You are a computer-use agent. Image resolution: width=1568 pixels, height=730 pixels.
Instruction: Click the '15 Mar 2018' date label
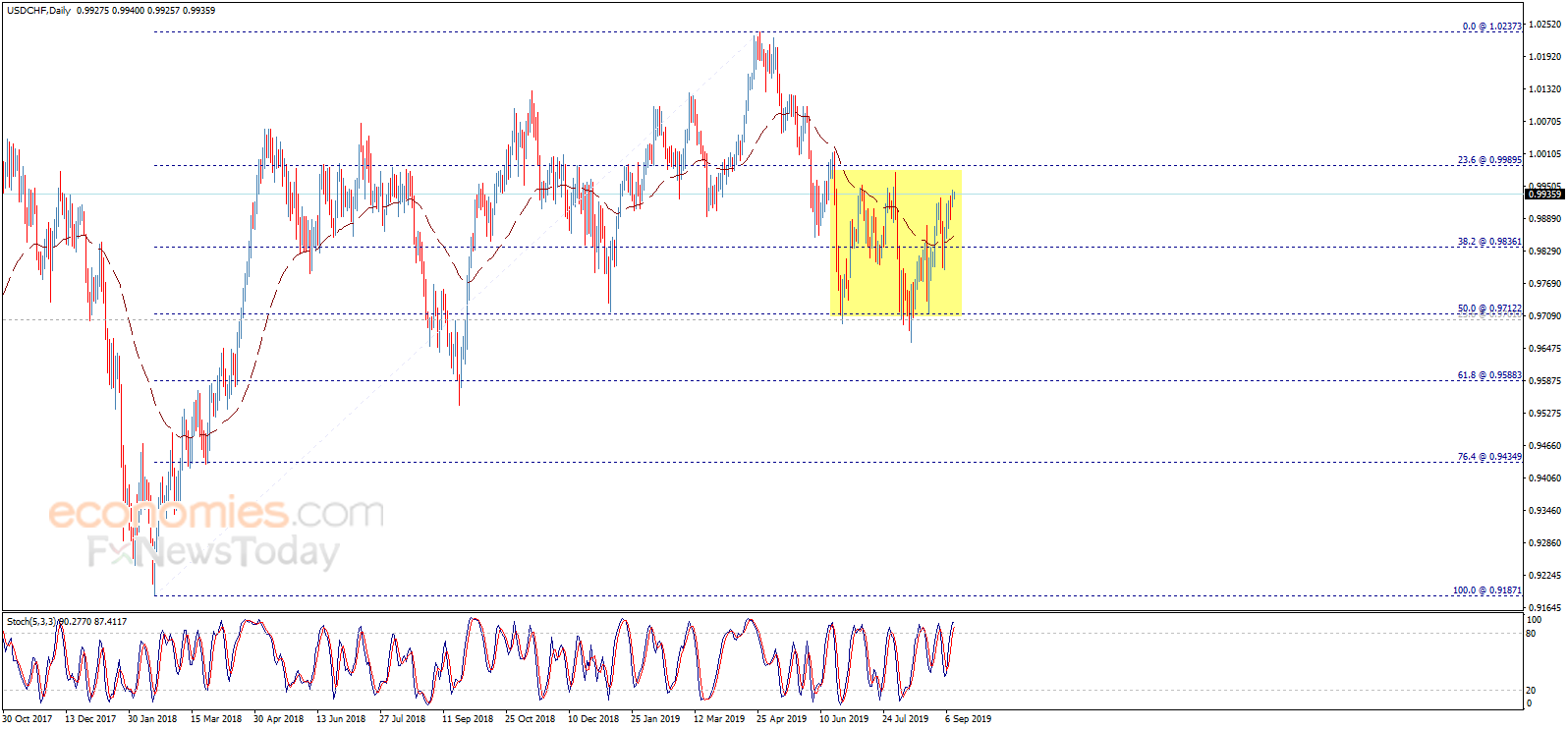coord(216,719)
